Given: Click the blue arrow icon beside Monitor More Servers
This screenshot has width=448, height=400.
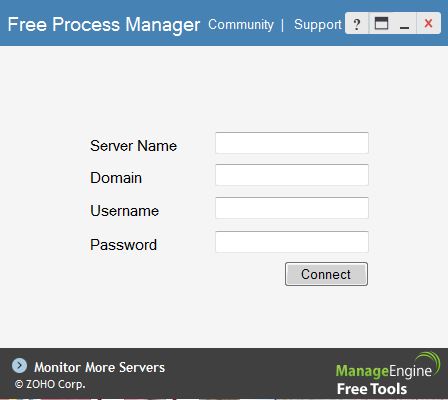Looking at the screenshot, I should pyautogui.click(x=19, y=366).
